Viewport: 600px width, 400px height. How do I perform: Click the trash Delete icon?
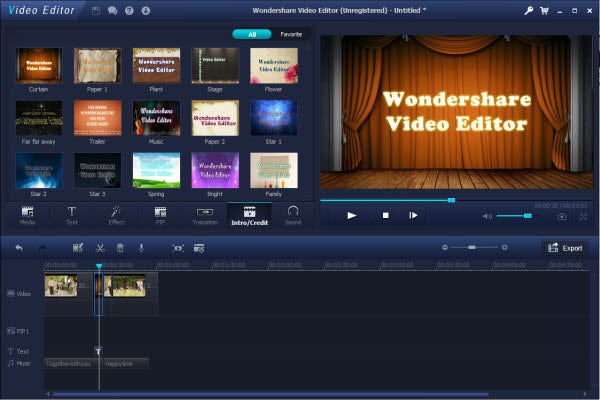pos(120,247)
